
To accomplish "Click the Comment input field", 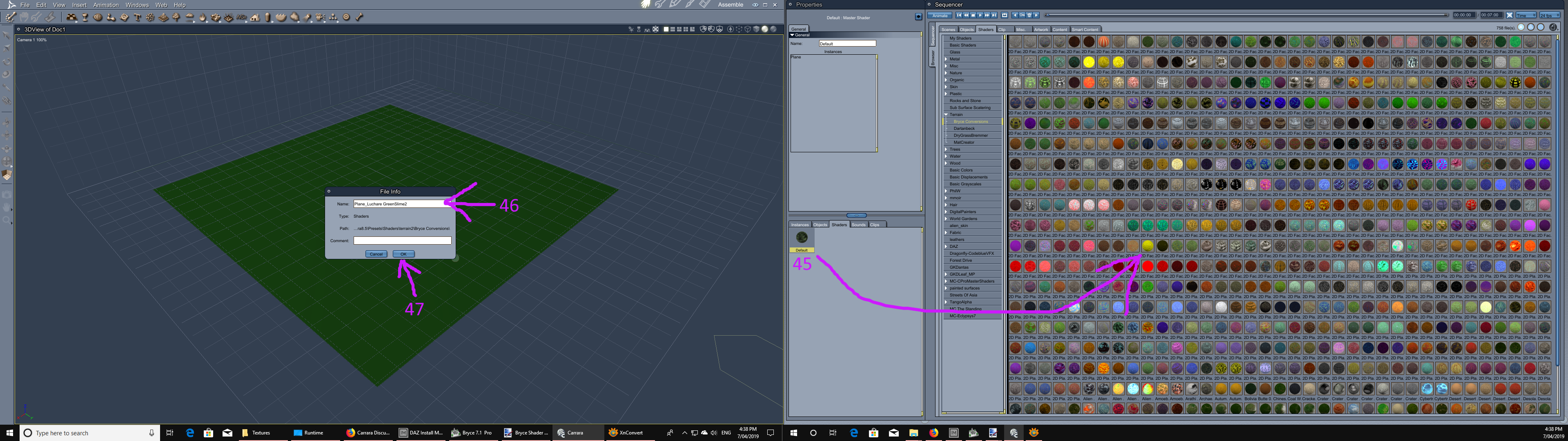I will point(402,241).
